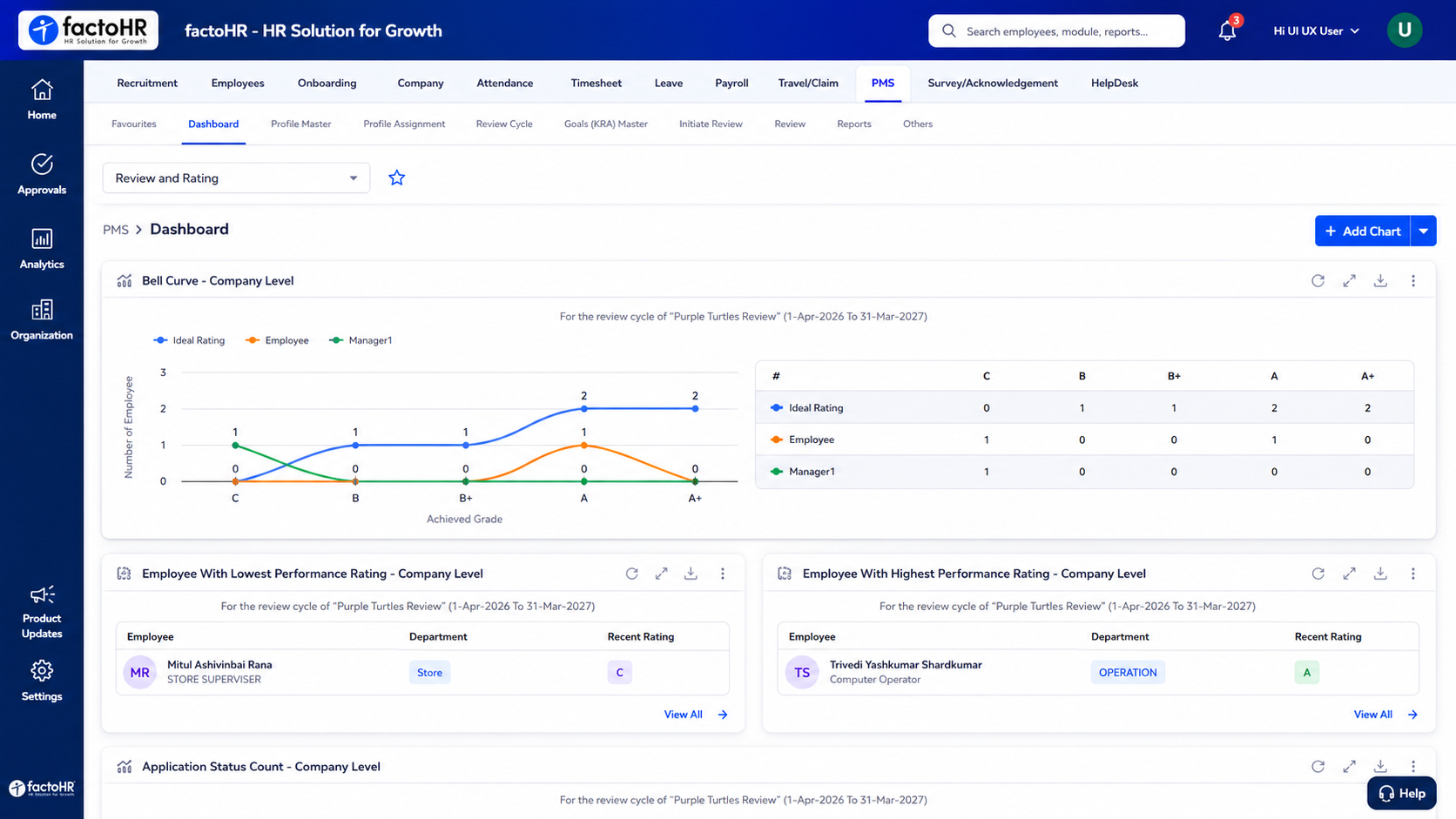This screenshot has width=1456, height=819.
Task: Click the green A rating badge
Action: pyautogui.click(x=1306, y=672)
